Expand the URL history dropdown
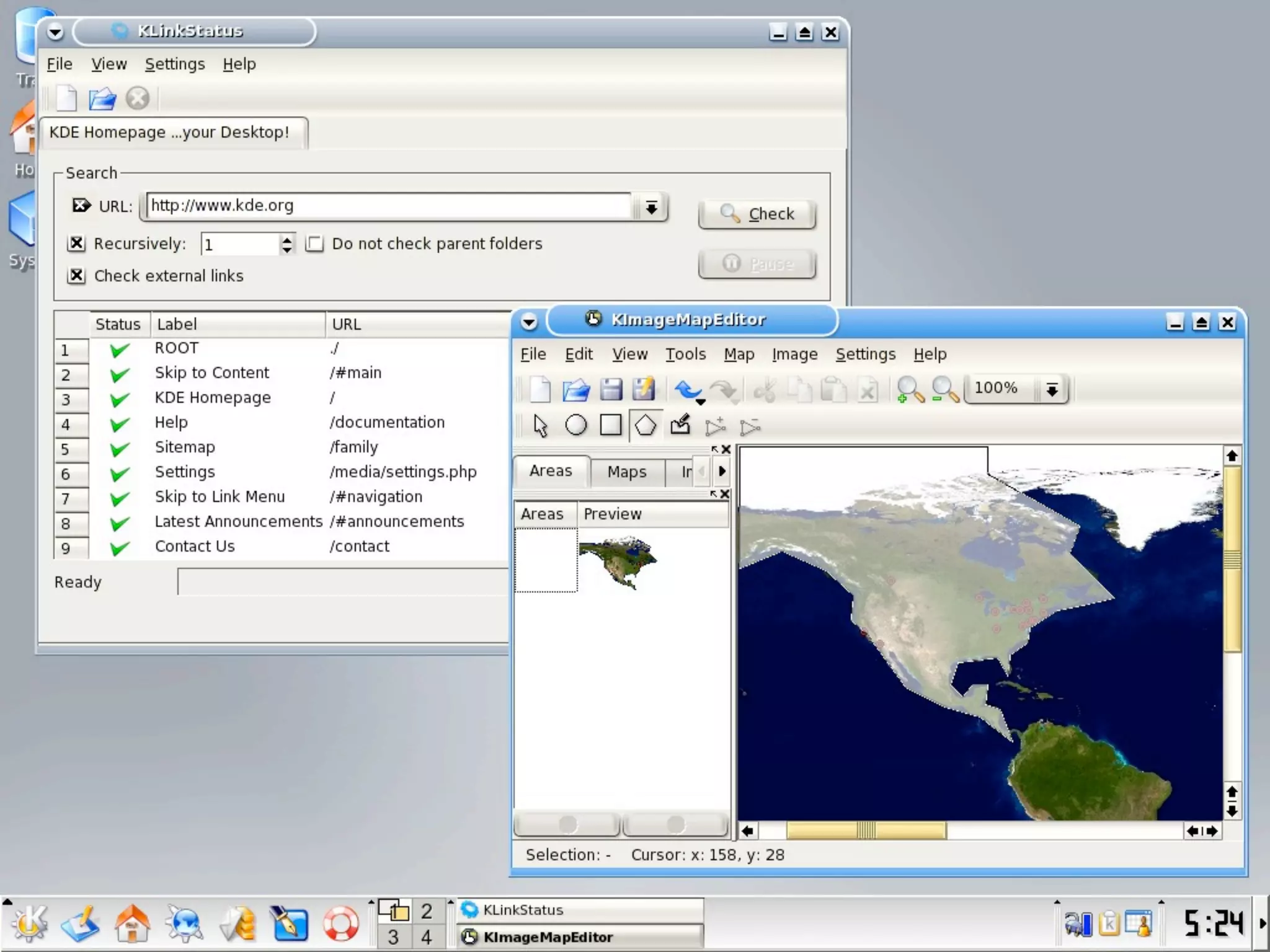The height and width of the screenshot is (952, 1270). point(651,207)
